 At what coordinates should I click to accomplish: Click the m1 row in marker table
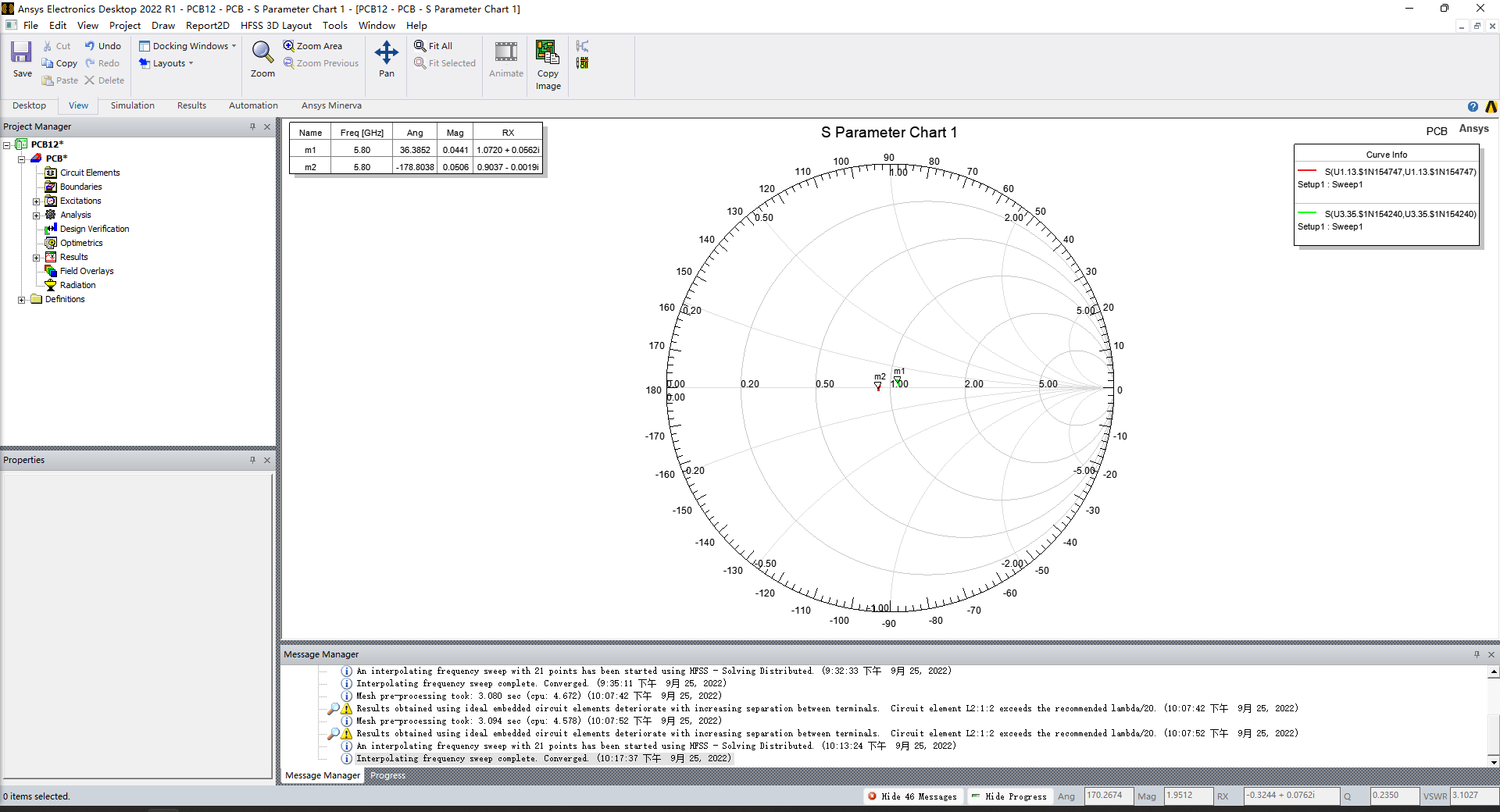[x=416, y=150]
